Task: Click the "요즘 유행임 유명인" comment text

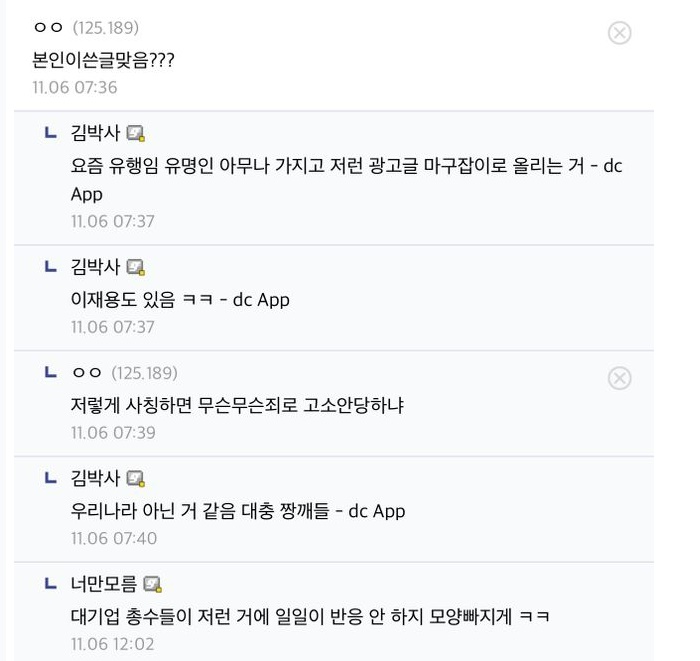Action: coord(346,166)
